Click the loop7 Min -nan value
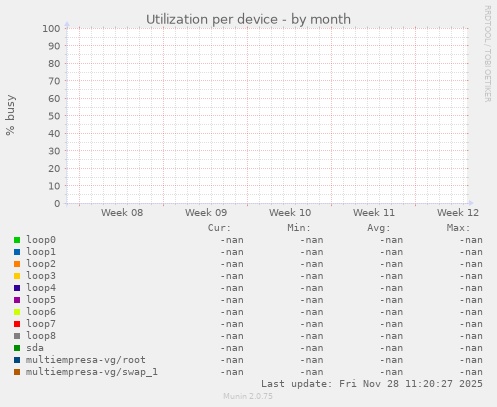The image size is (497, 407). 312,324
